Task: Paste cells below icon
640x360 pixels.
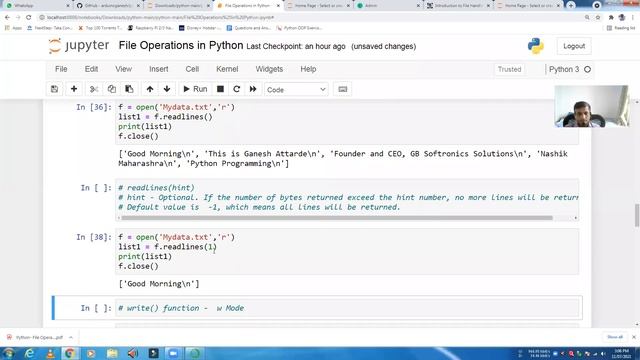Action: pos(129,89)
